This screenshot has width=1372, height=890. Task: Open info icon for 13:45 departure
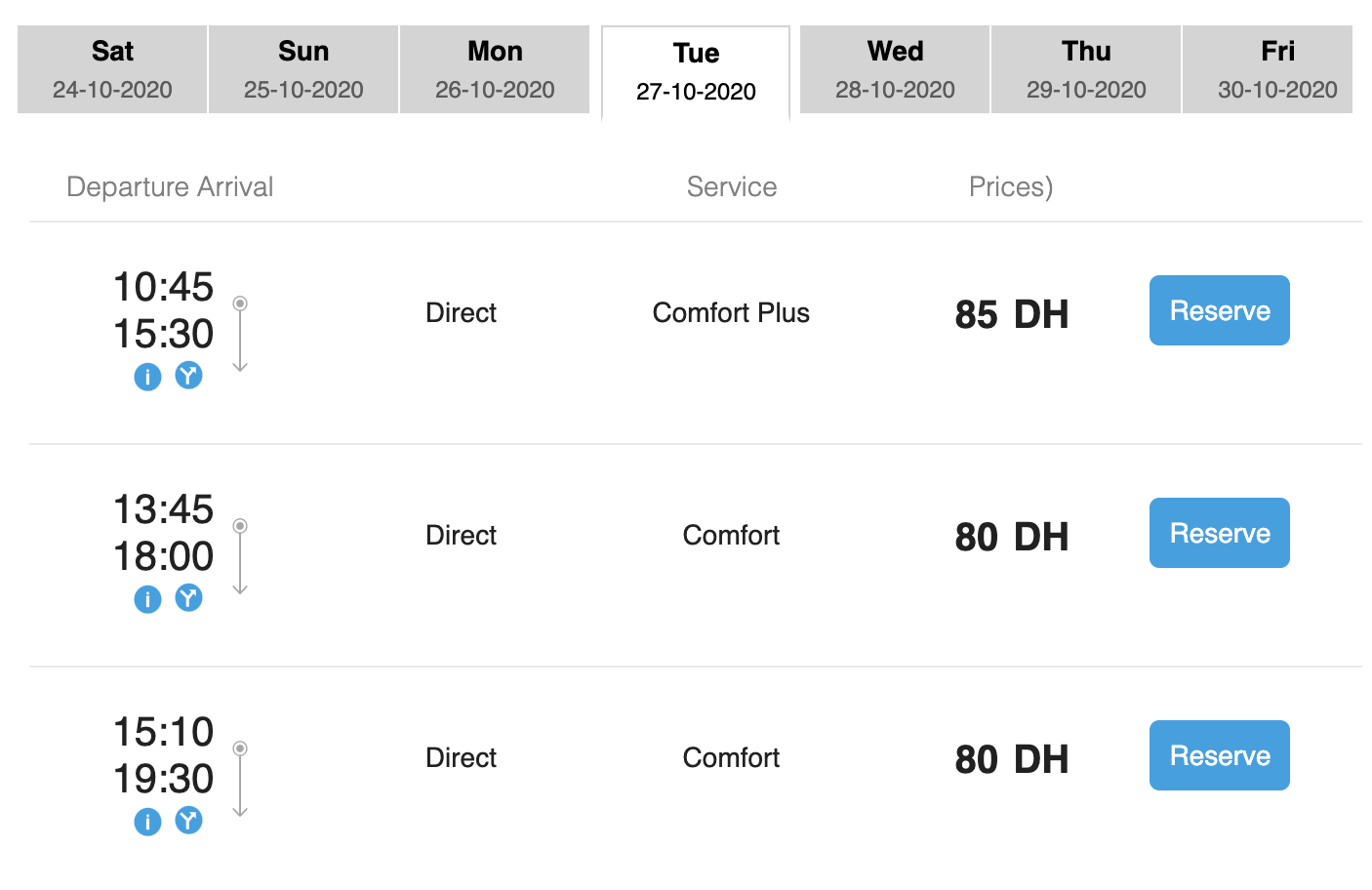(x=147, y=599)
